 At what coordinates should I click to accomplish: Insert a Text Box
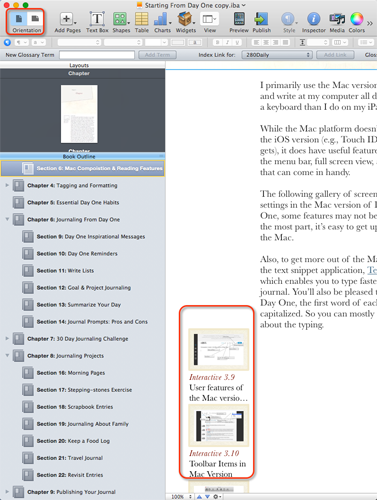(x=97, y=22)
